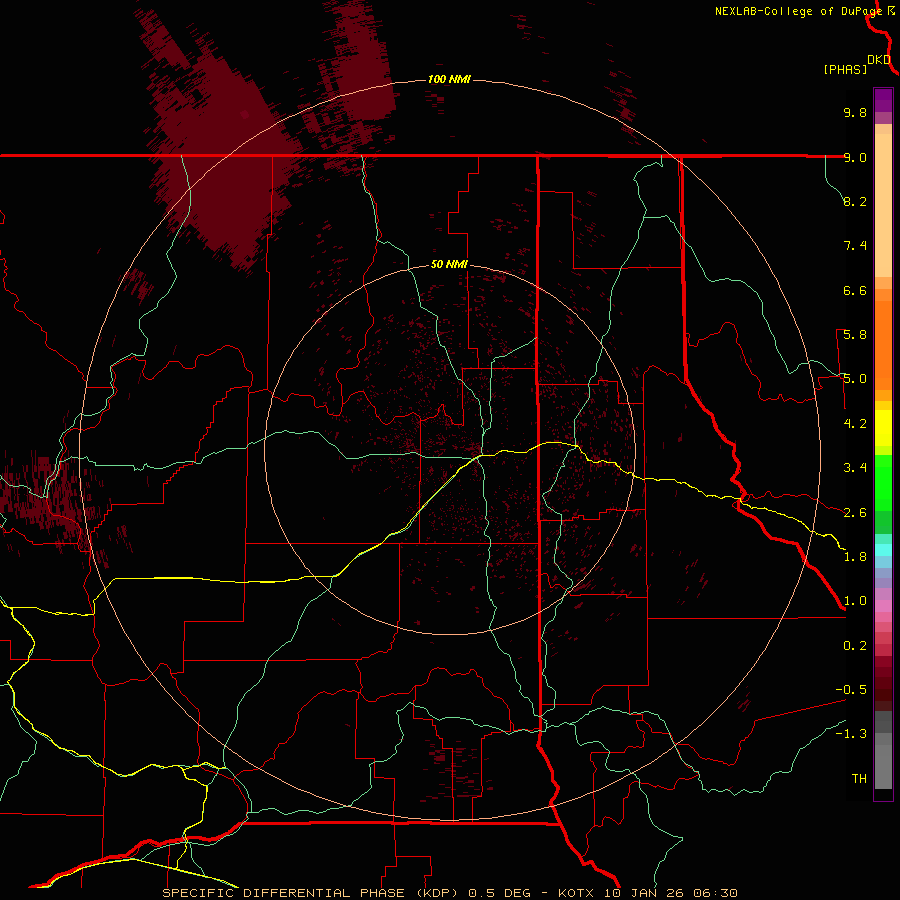The height and width of the screenshot is (900, 900).
Task: Click the 50 NMI range ring label
Action: (x=449, y=264)
